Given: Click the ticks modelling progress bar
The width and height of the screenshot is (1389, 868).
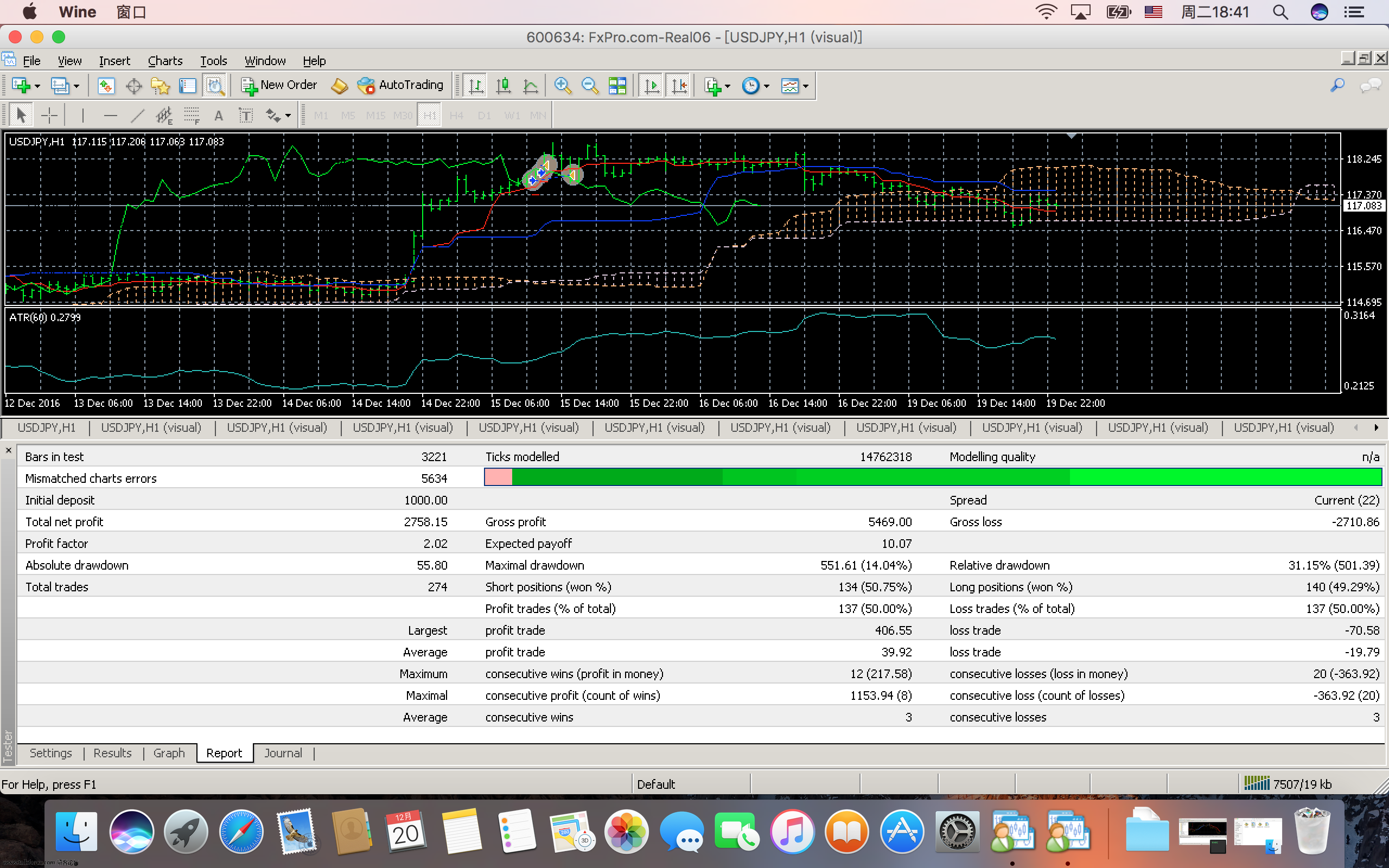Looking at the screenshot, I should point(933,477).
